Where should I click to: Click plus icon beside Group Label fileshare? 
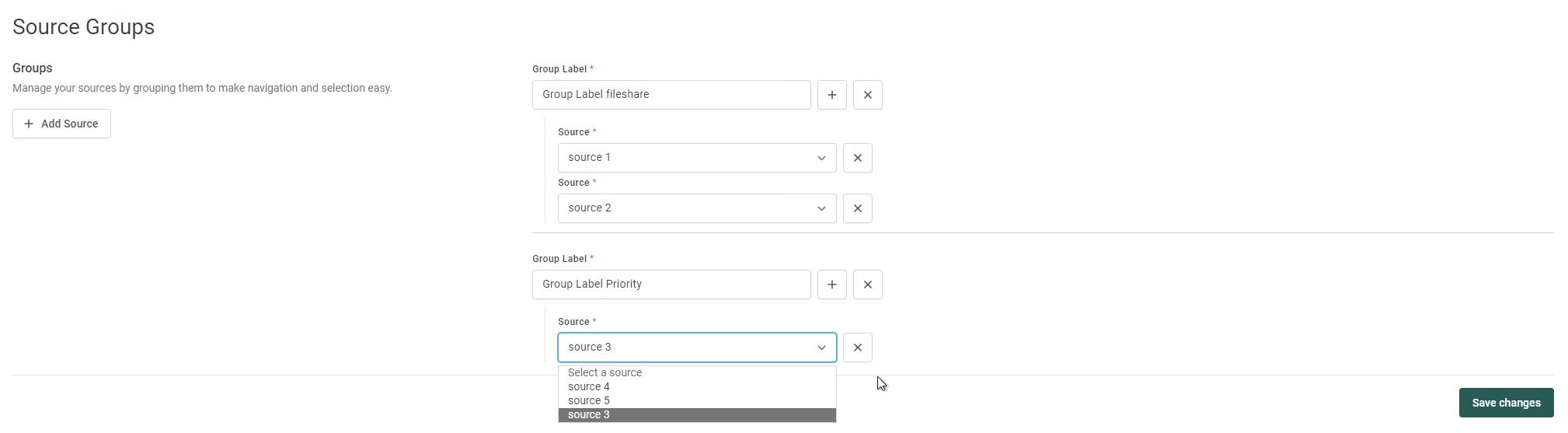[x=831, y=95]
